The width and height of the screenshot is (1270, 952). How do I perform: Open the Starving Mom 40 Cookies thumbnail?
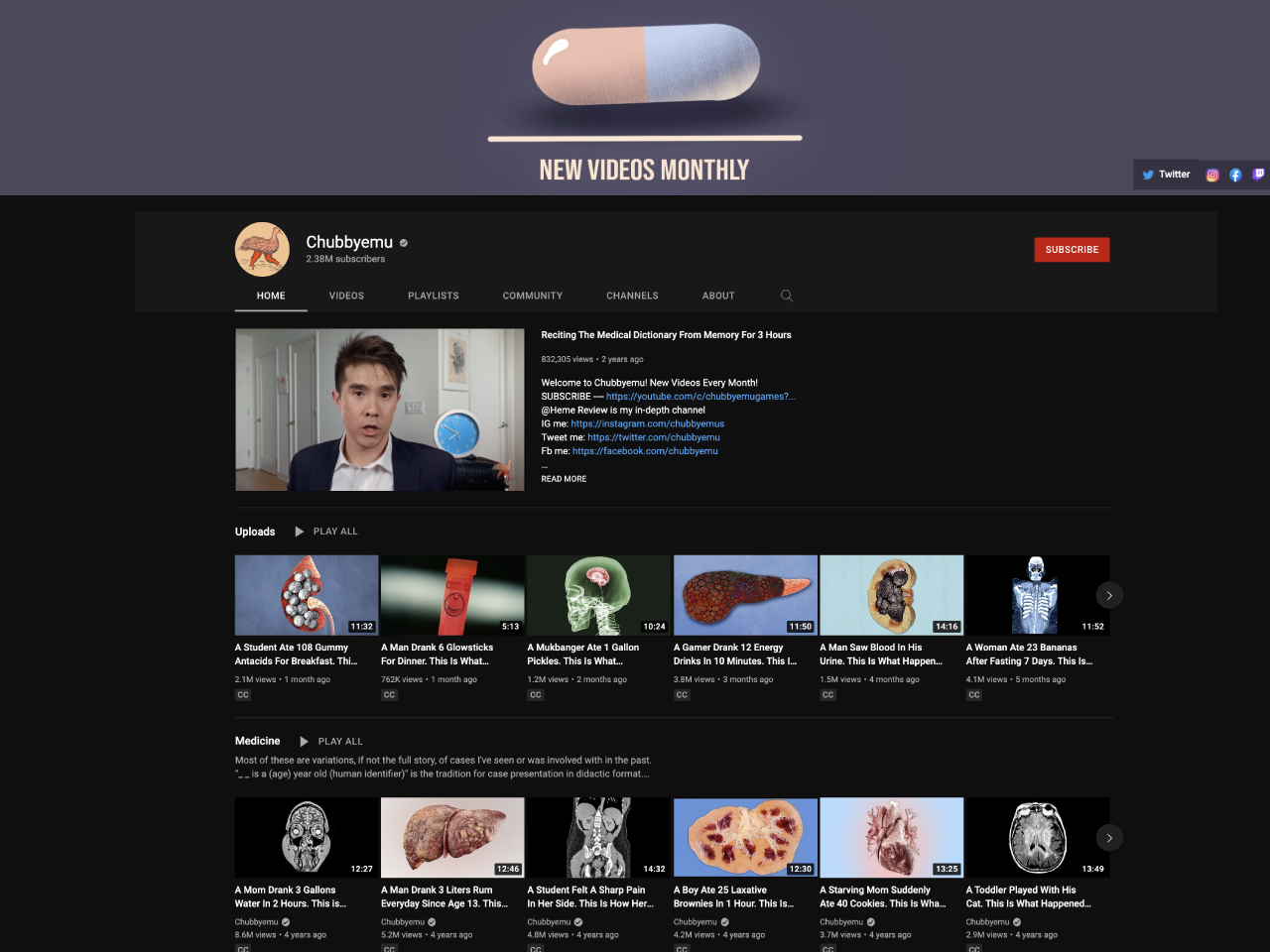[892, 838]
